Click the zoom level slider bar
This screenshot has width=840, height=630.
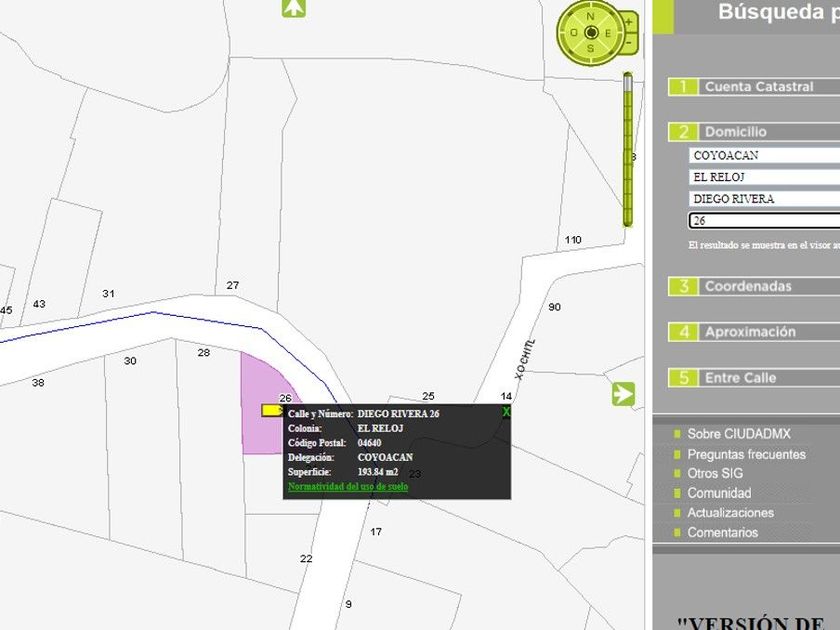tap(628, 150)
